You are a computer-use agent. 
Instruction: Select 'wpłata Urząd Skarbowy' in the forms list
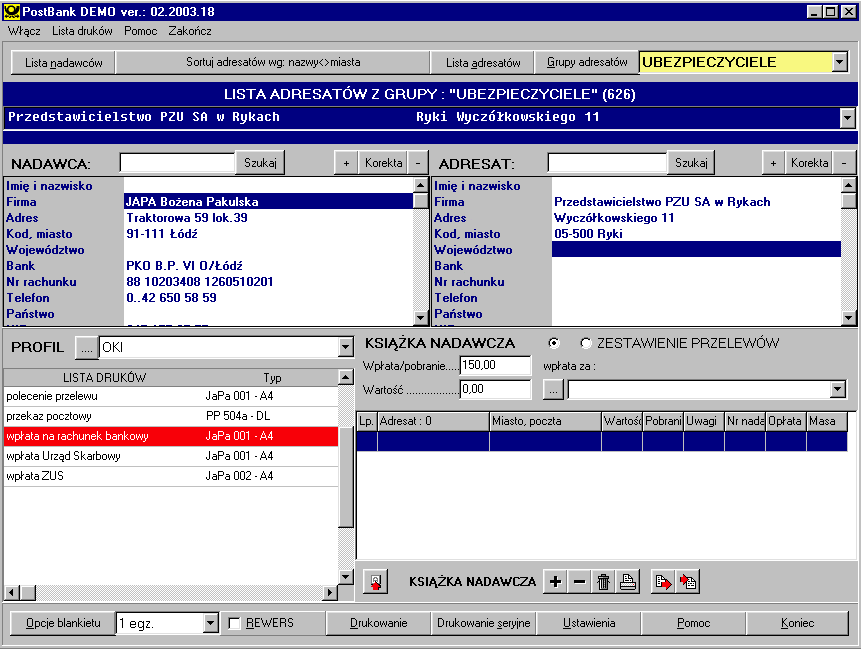pyautogui.click(x=171, y=456)
